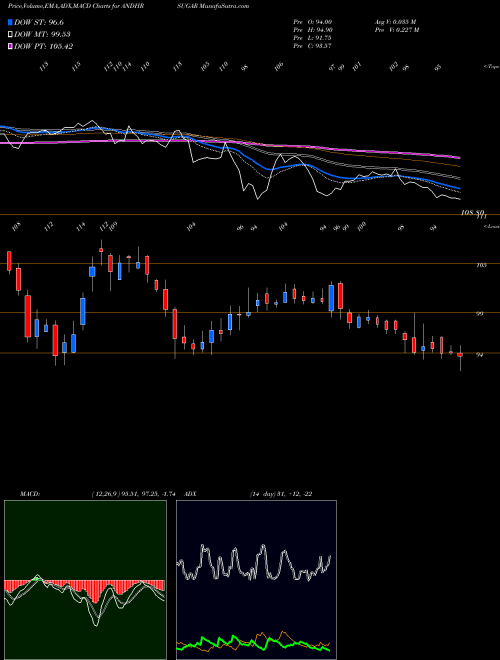Open the MACD indicator chart panel
This screenshot has height=660, width=500.
[x=85, y=580]
